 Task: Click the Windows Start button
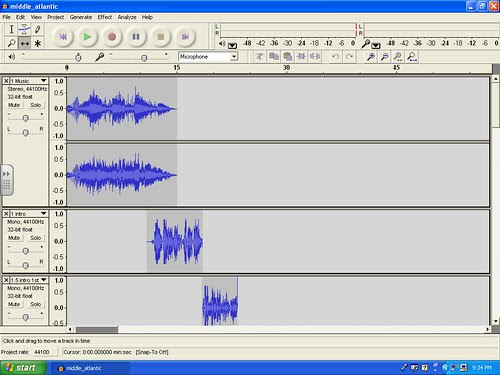pos(23,368)
